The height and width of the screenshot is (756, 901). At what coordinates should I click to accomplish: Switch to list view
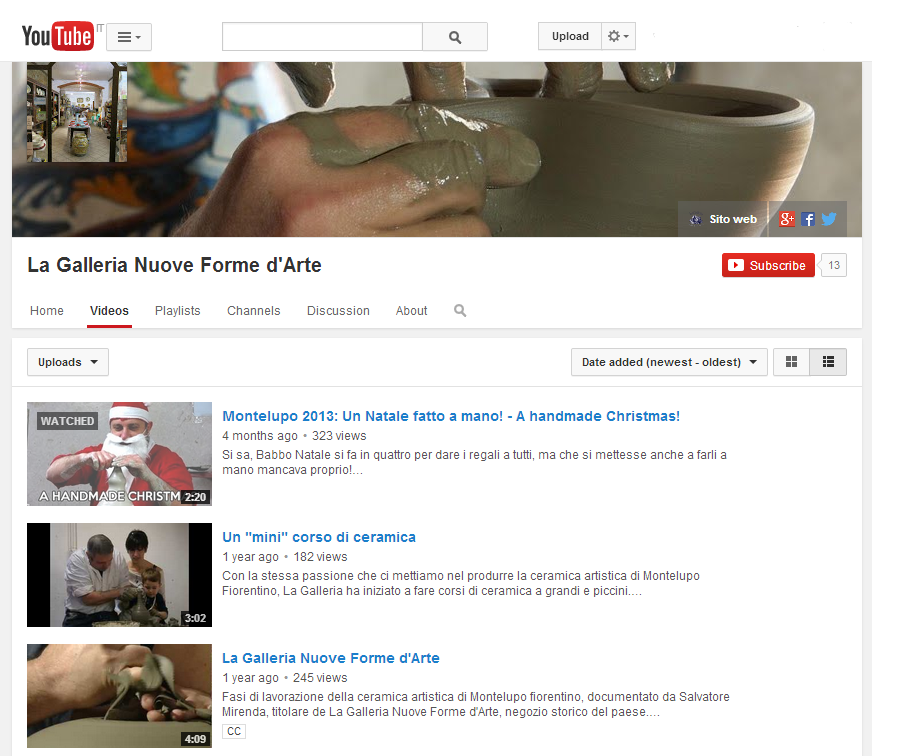point(828,362)
